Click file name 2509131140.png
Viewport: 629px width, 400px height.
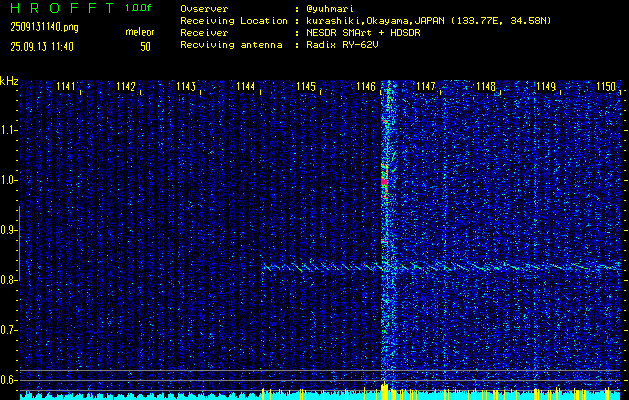(45, 27)
